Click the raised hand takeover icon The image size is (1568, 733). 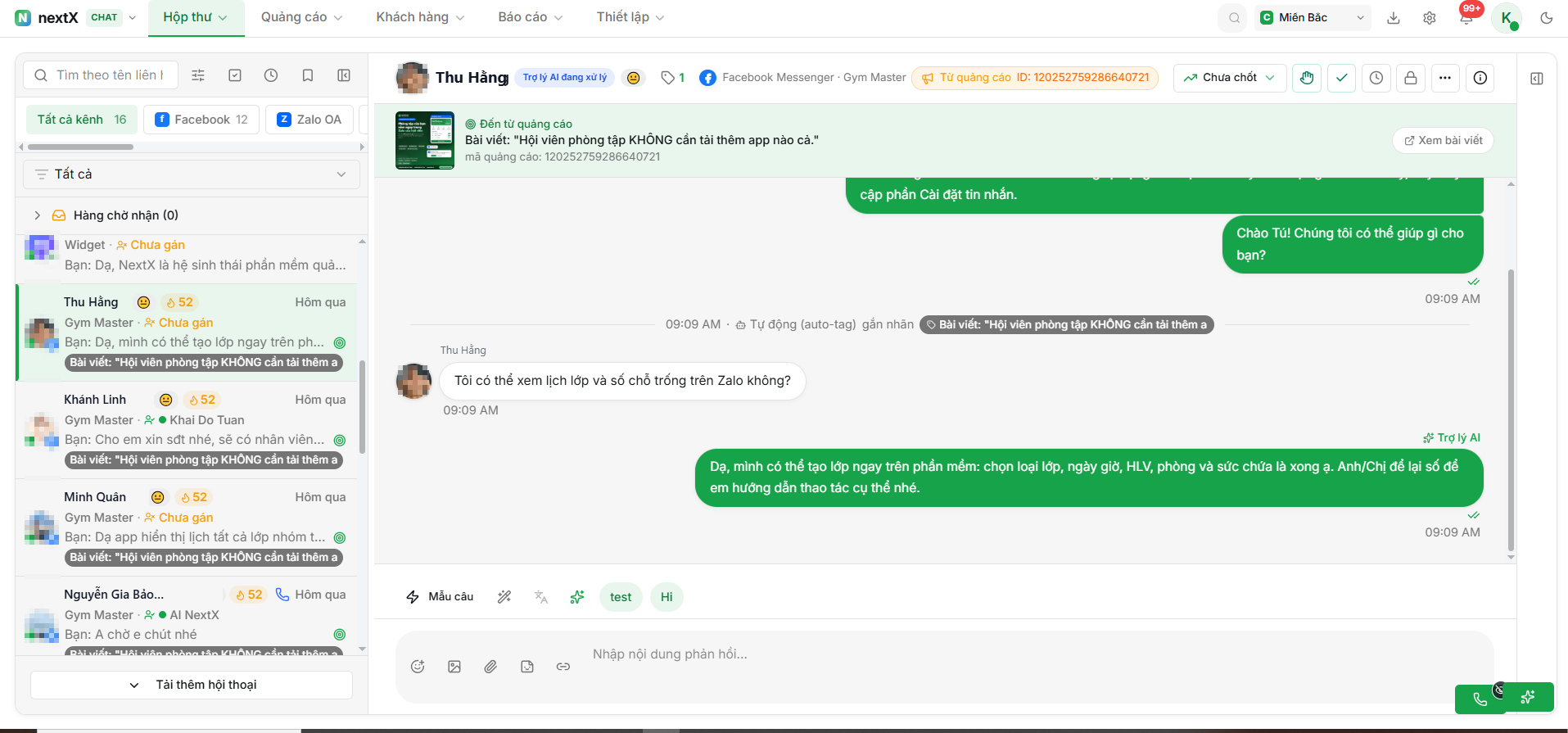(x=1307, y=78)
